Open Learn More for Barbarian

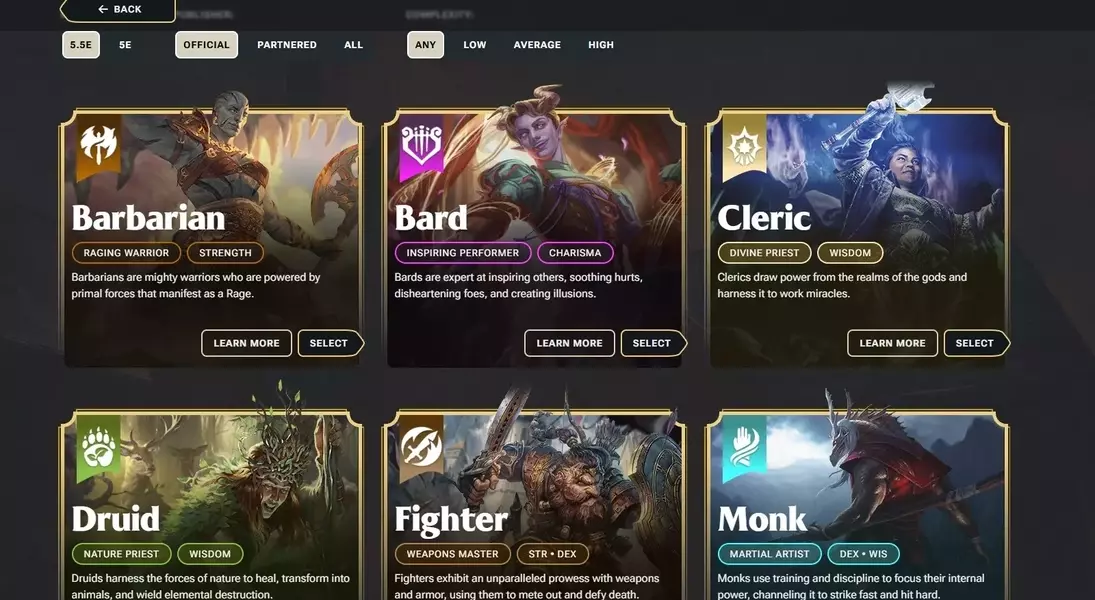[247, 343]
